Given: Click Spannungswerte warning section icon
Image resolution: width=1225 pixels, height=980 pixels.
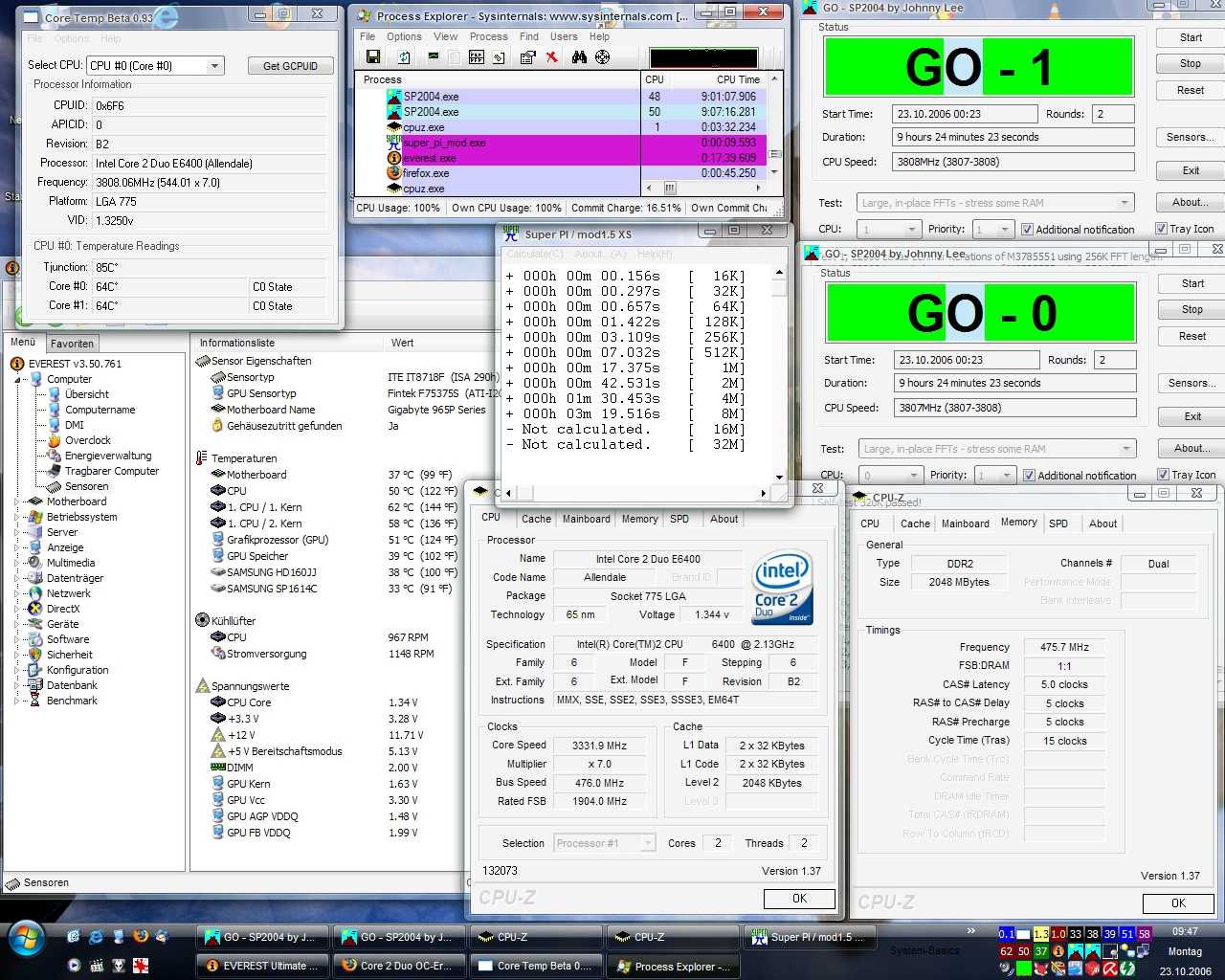Looking at the screenshot, I should (202, 686).
